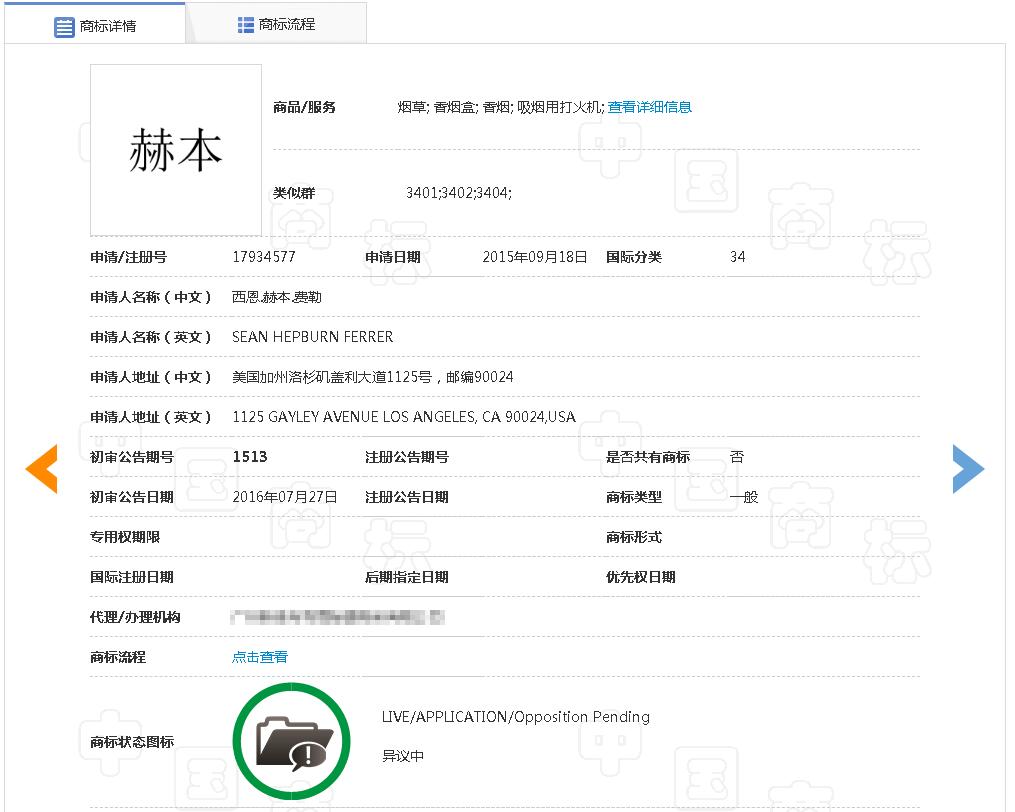Click the 申请人地址（英文） label
This screenshot has width=1015, height=812.
point(151,417)
